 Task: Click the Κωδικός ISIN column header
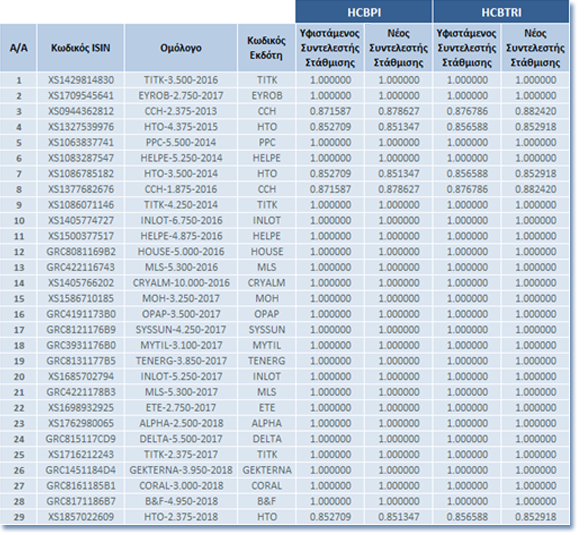click(x=81, y=48)
